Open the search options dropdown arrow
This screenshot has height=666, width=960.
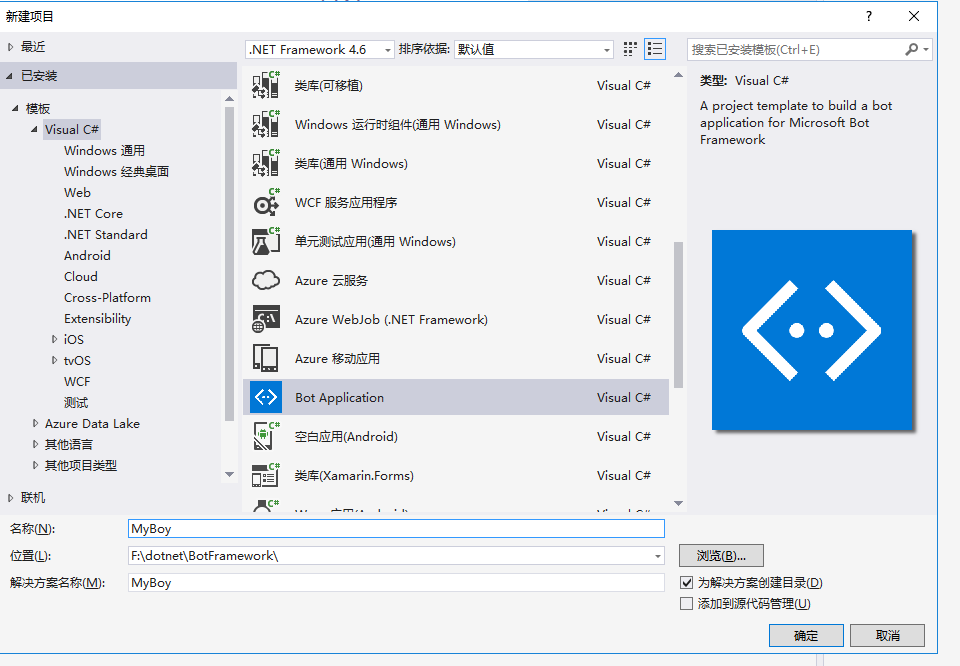(x=926, y=49)
